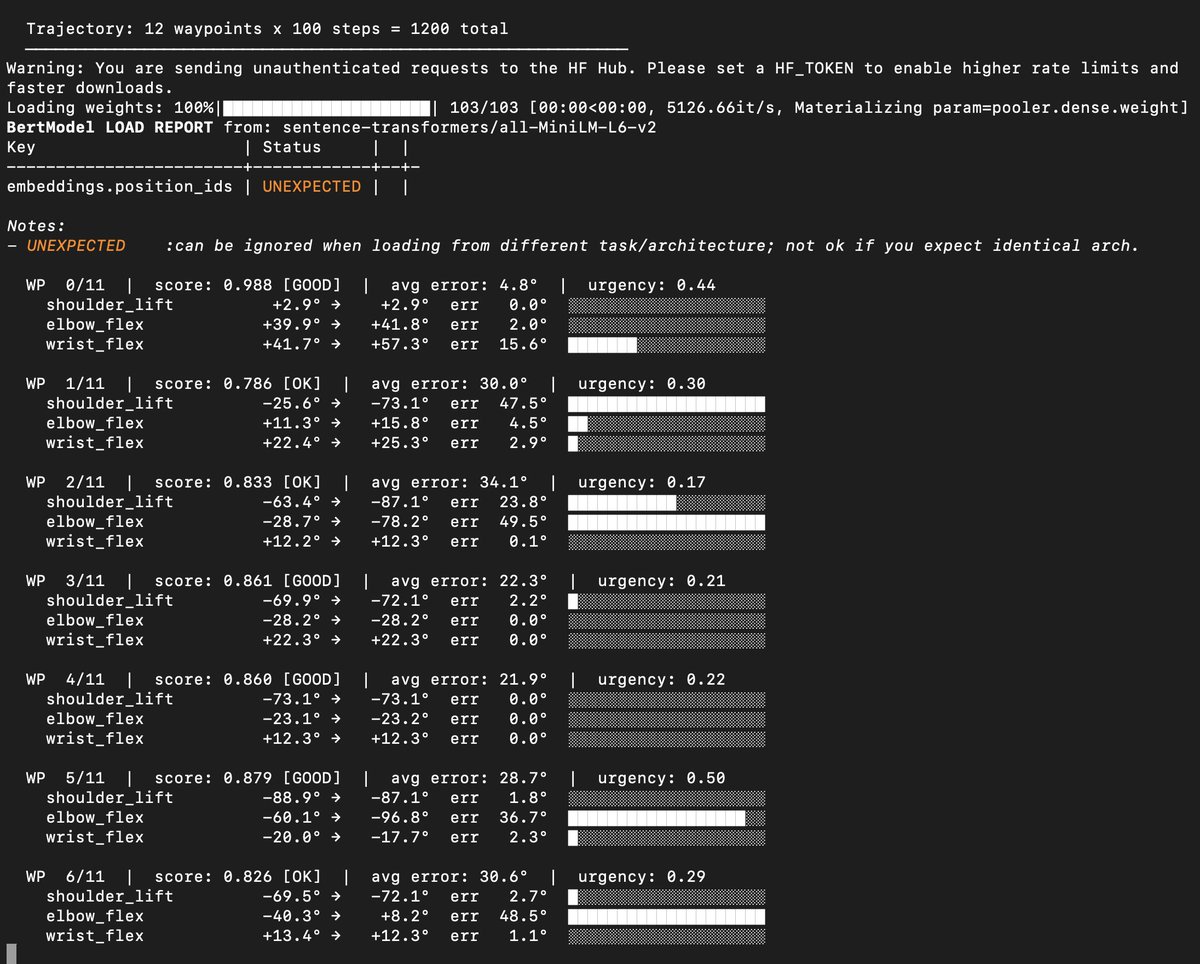Click 'avg error: 21.9°' text
Image resolution: width=1200 pixels, height=964 pixels.
[469, 679]
